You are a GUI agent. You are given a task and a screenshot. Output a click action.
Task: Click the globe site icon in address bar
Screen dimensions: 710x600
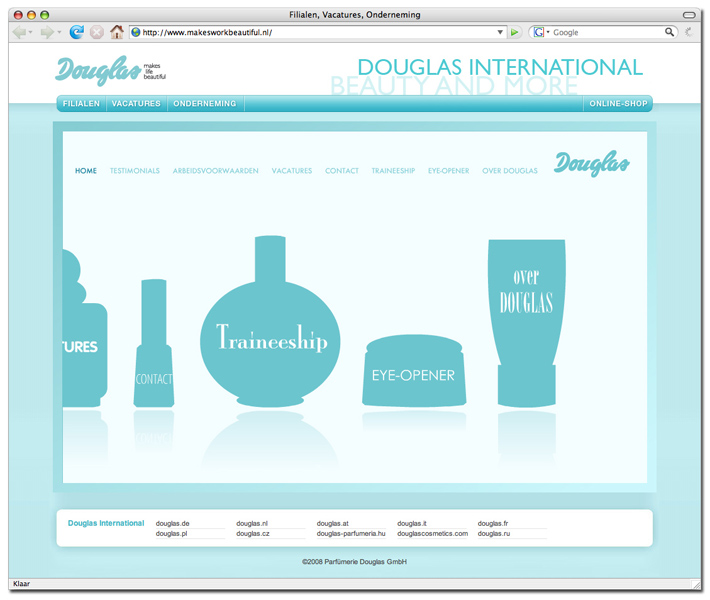click(136, 32)
